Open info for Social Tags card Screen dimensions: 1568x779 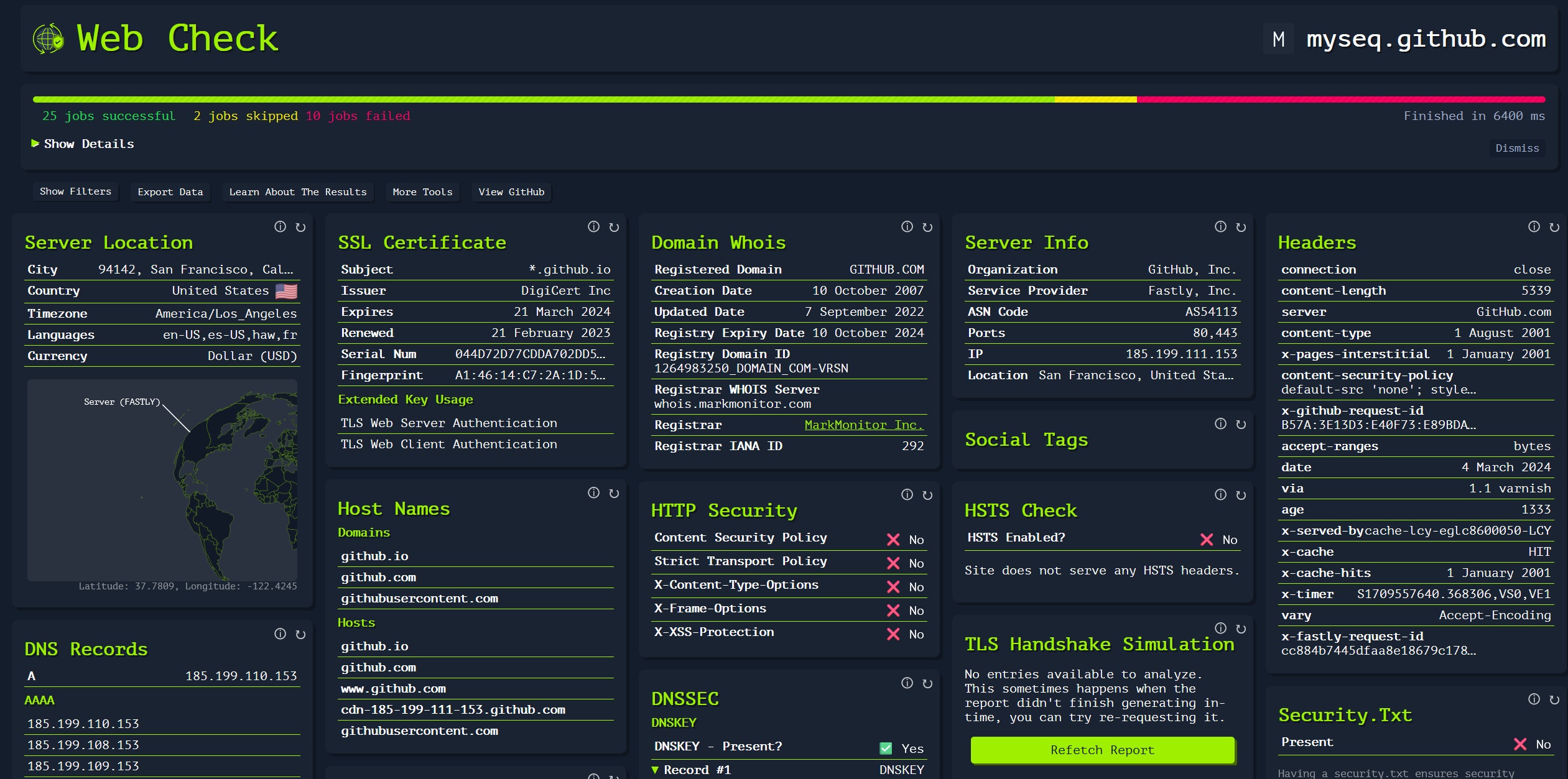[x=1221, y=424]
